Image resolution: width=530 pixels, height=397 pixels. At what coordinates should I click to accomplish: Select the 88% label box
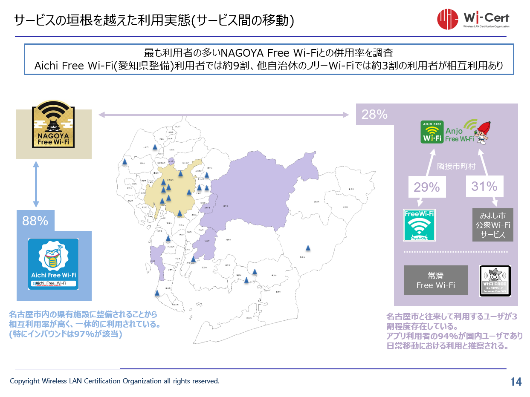(x=35, y=221)
